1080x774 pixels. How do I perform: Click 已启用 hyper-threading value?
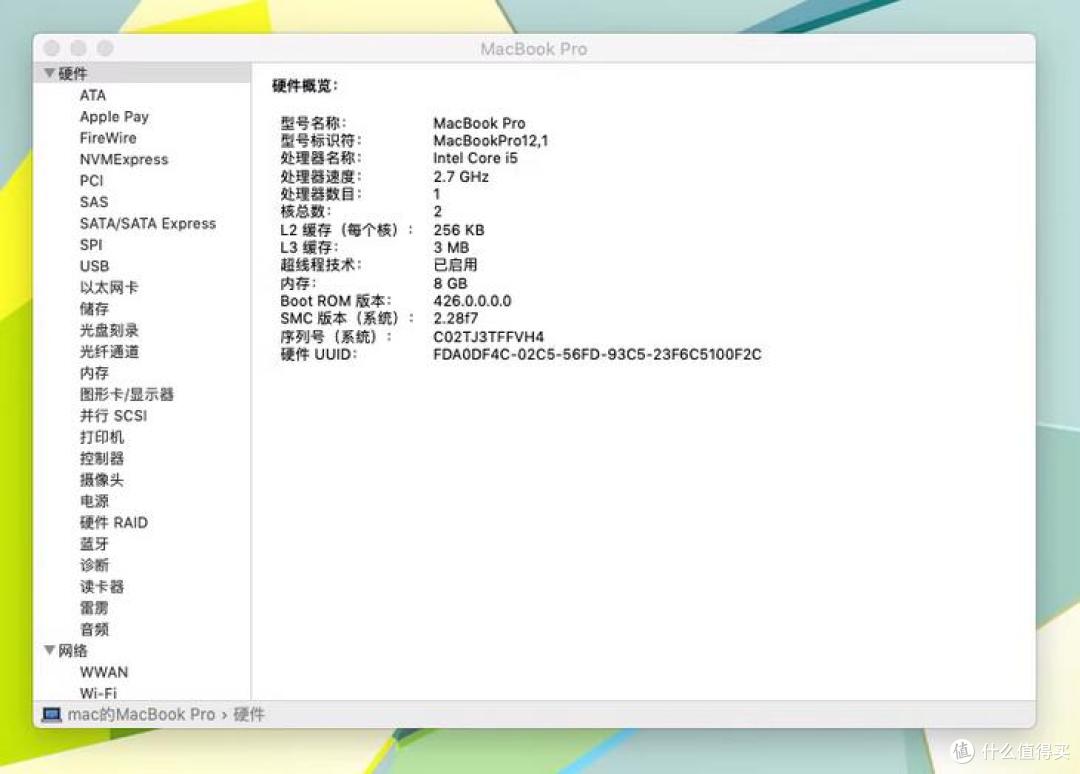click(455, 264)
